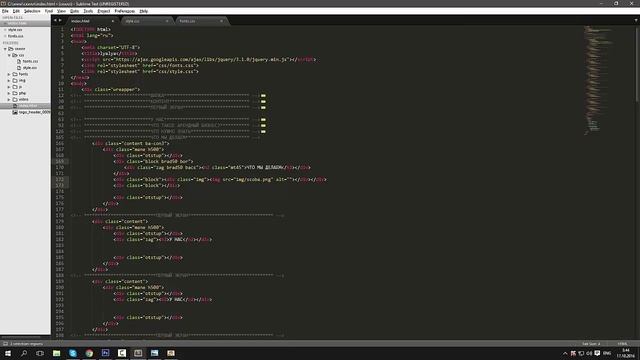Expand the video folder
The width and height of the screenshot is (640, 360).
coord(9,99)
